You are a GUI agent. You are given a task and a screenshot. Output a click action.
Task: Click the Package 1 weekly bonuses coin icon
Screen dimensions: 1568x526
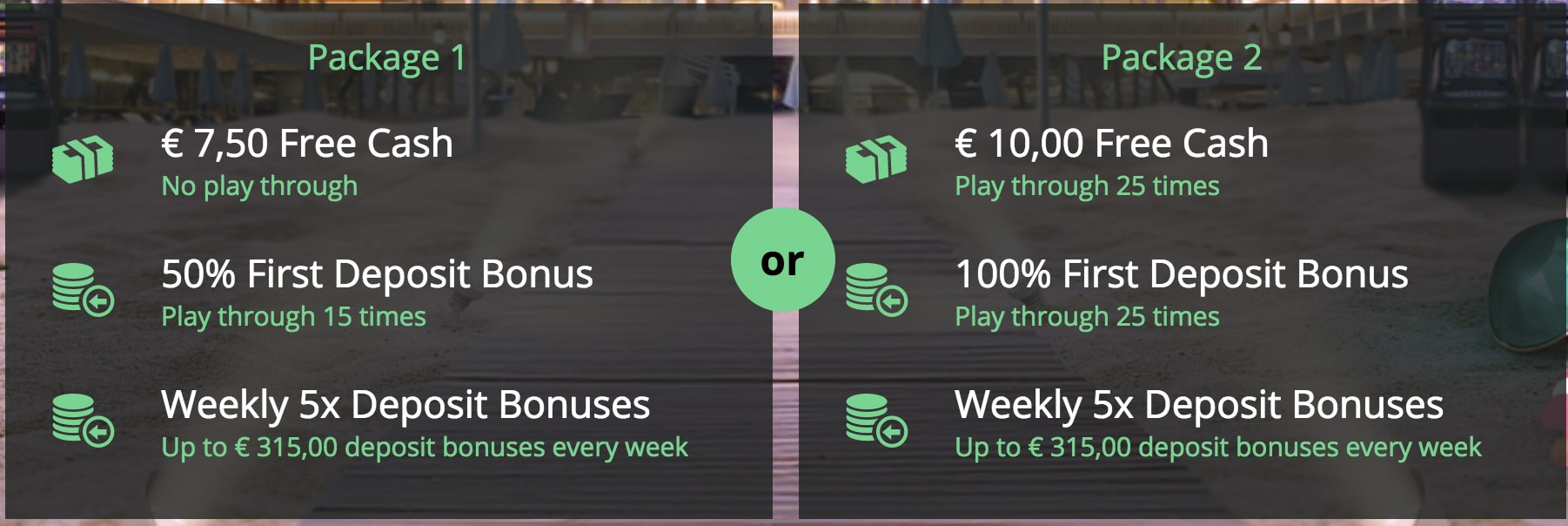coord(83,421)
